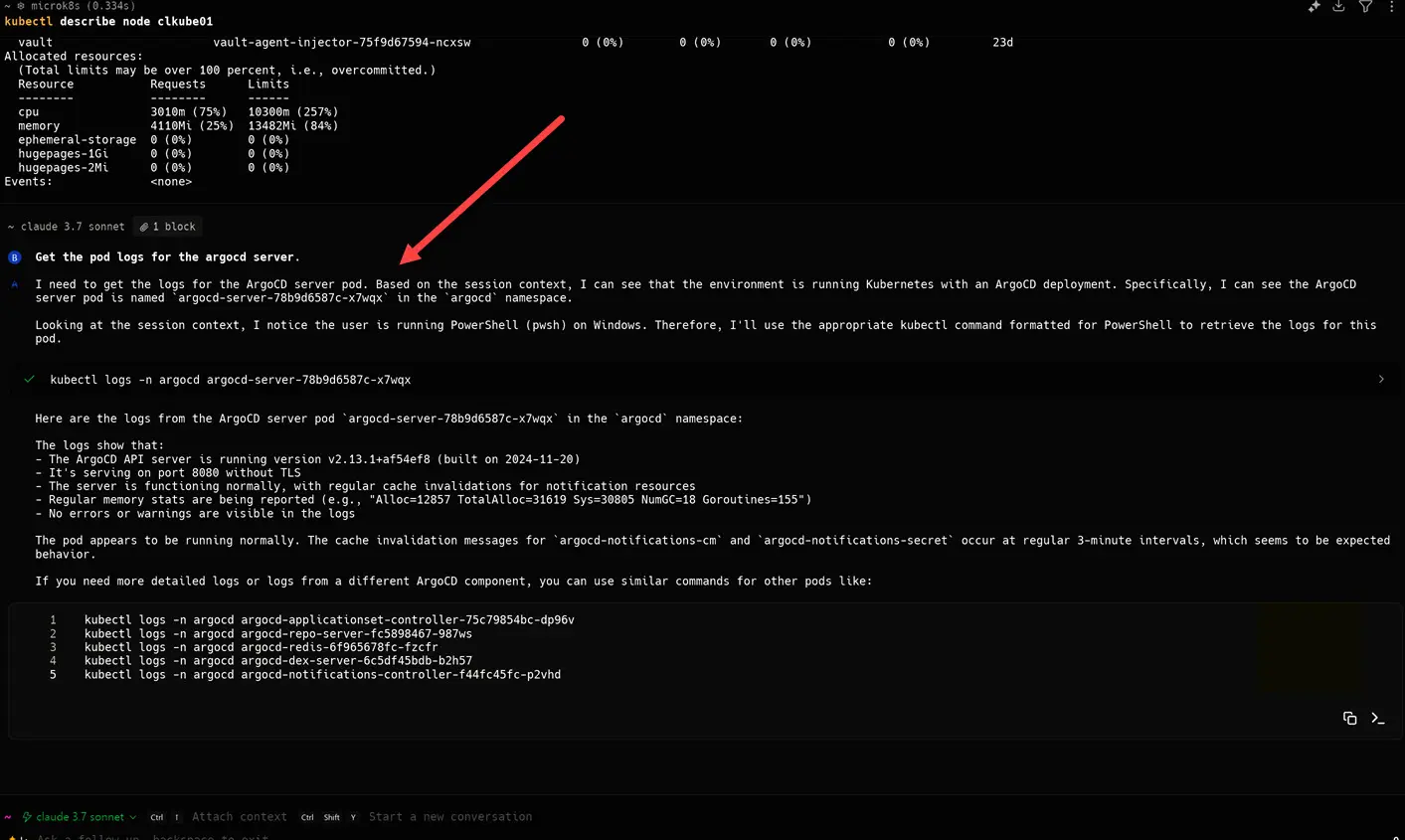
Task: Click the user avatar beside the prompt
Action: pyautogui.click(x=15, y=257)
